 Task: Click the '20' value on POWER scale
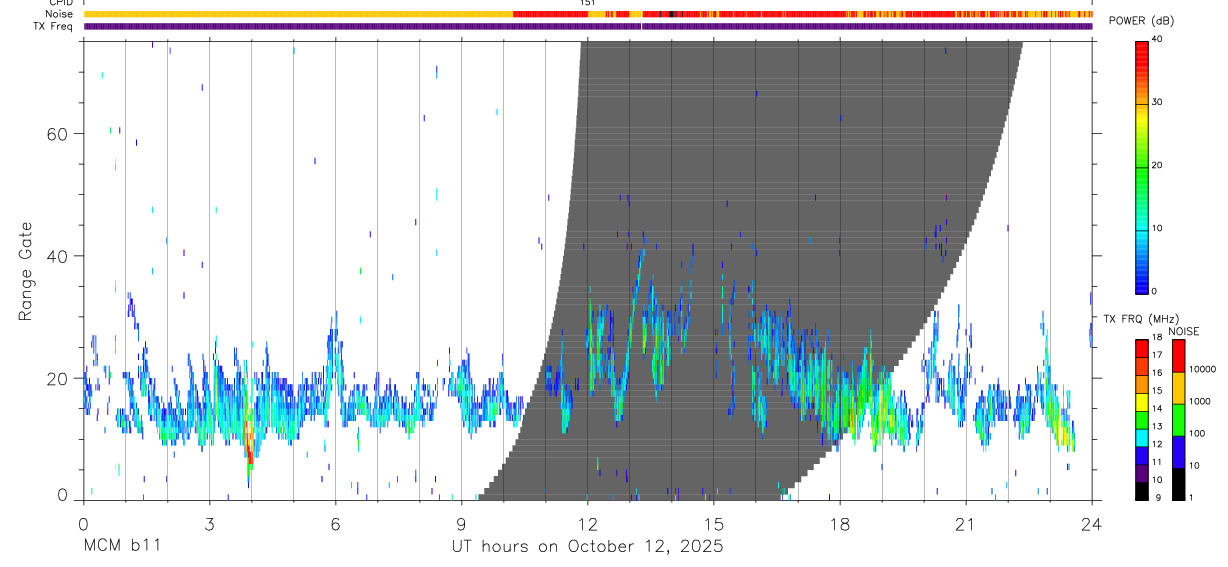pos(1156,165)
